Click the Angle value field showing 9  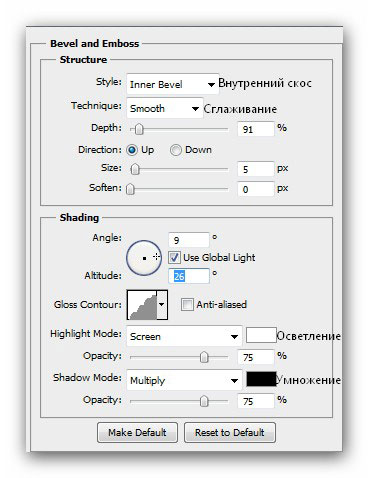pyautogui.click(x=189, y=240)
